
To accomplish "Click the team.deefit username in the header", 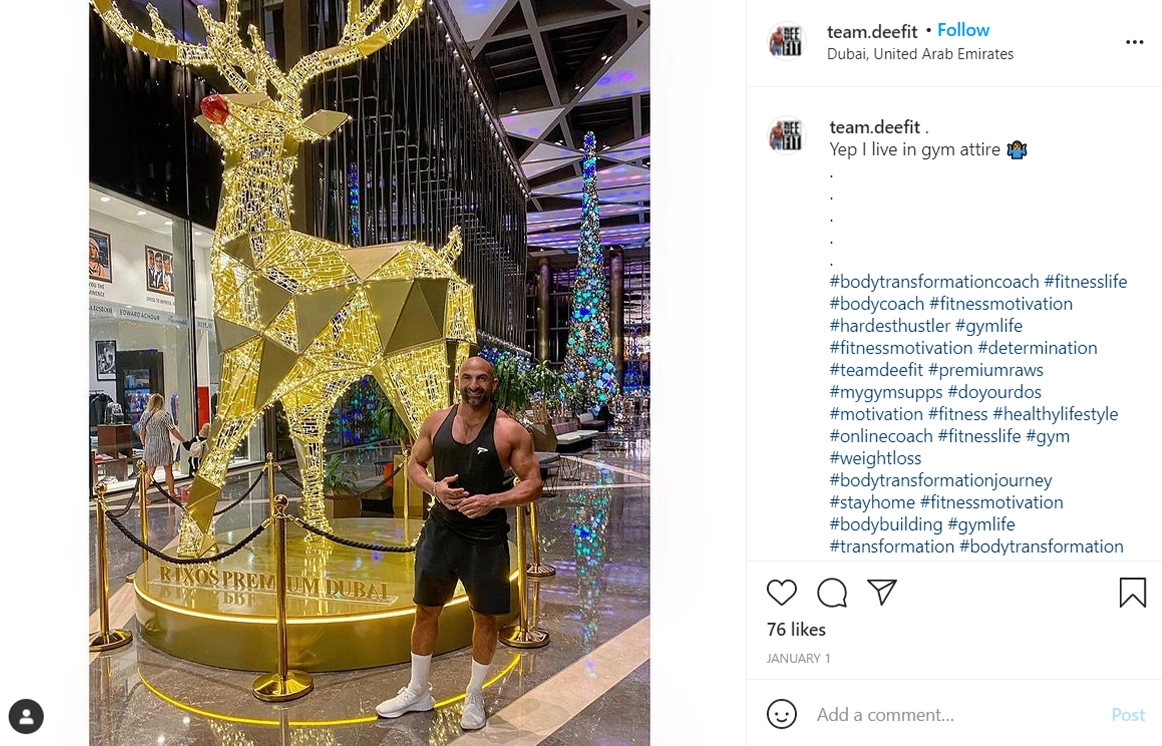I will point(872,31).
